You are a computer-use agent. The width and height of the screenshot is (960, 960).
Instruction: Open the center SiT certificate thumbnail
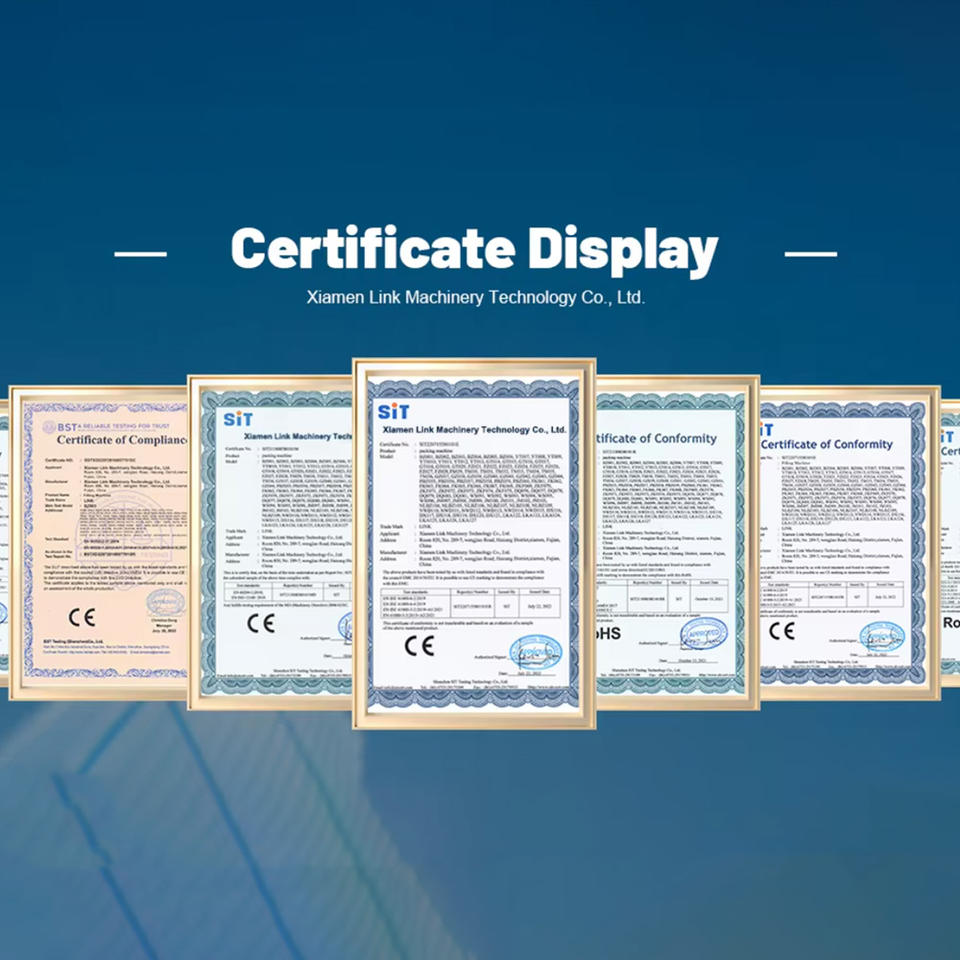[x=474, y=544]
